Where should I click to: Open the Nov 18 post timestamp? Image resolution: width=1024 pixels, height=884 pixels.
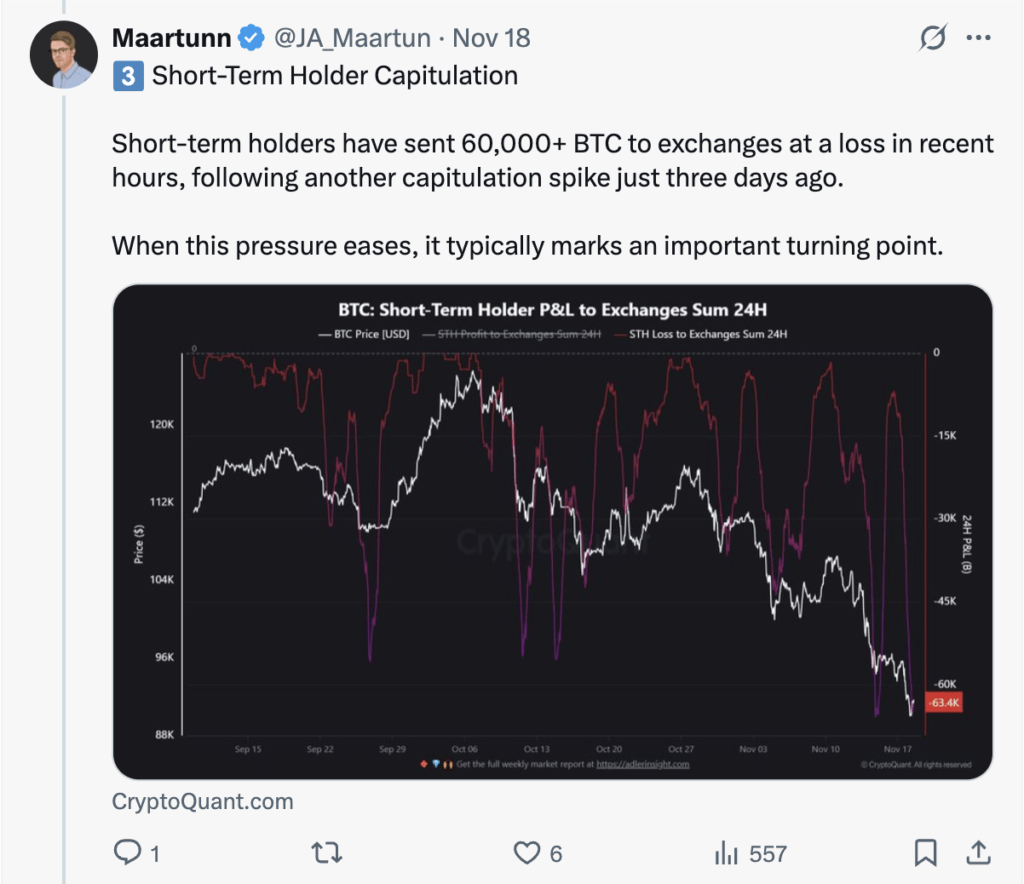point(490,38)
